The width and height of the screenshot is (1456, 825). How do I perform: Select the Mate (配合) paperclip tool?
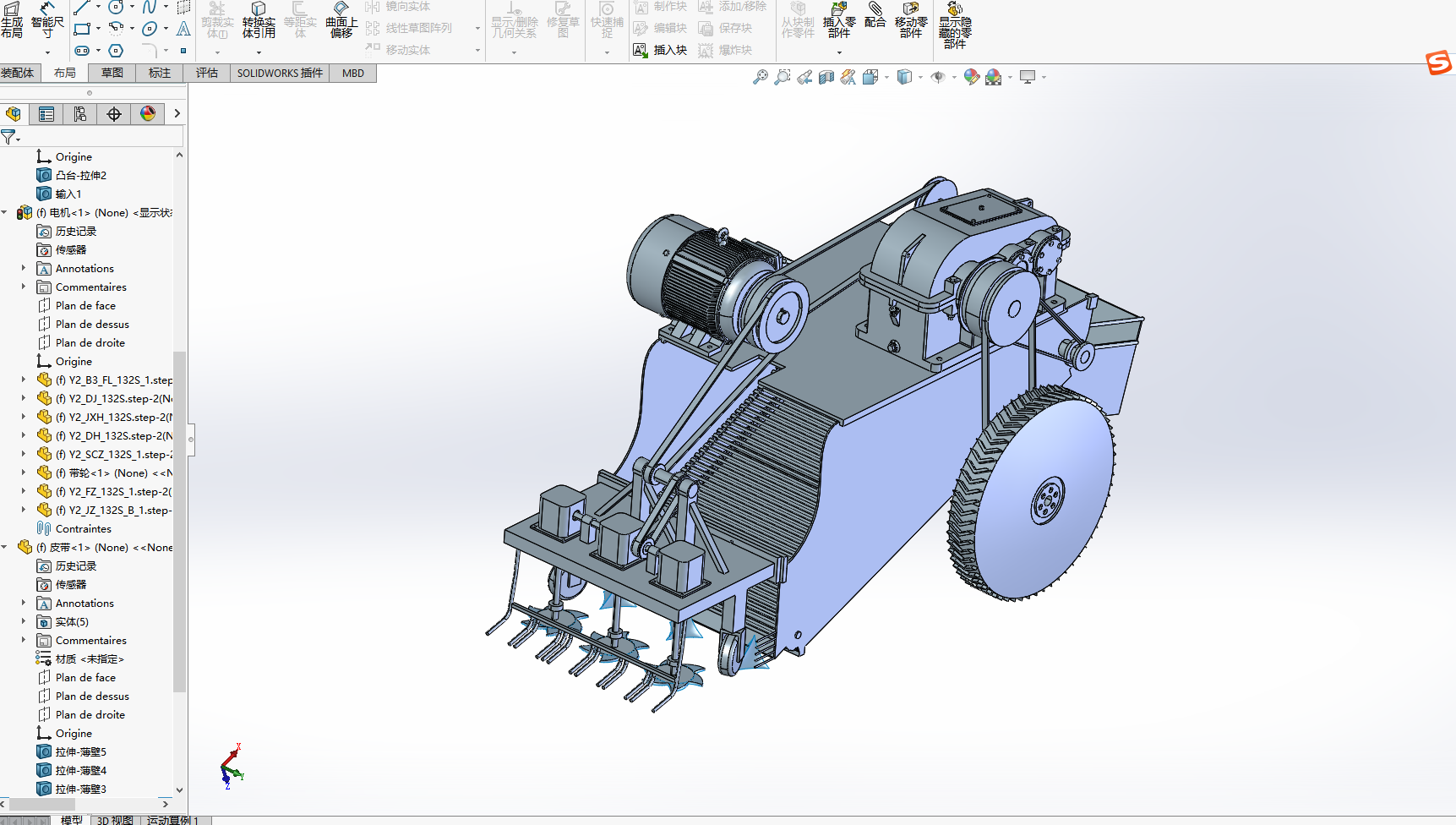(875, 16)
